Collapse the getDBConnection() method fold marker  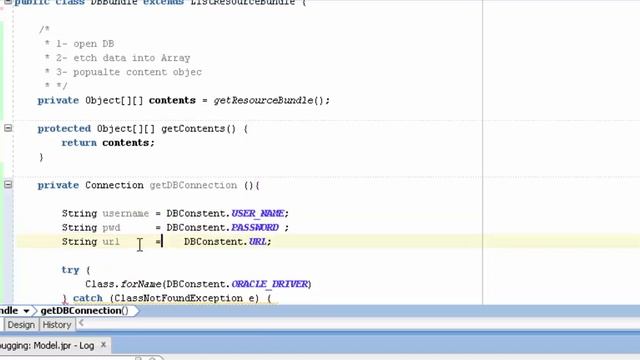click(x=8, y=184)
